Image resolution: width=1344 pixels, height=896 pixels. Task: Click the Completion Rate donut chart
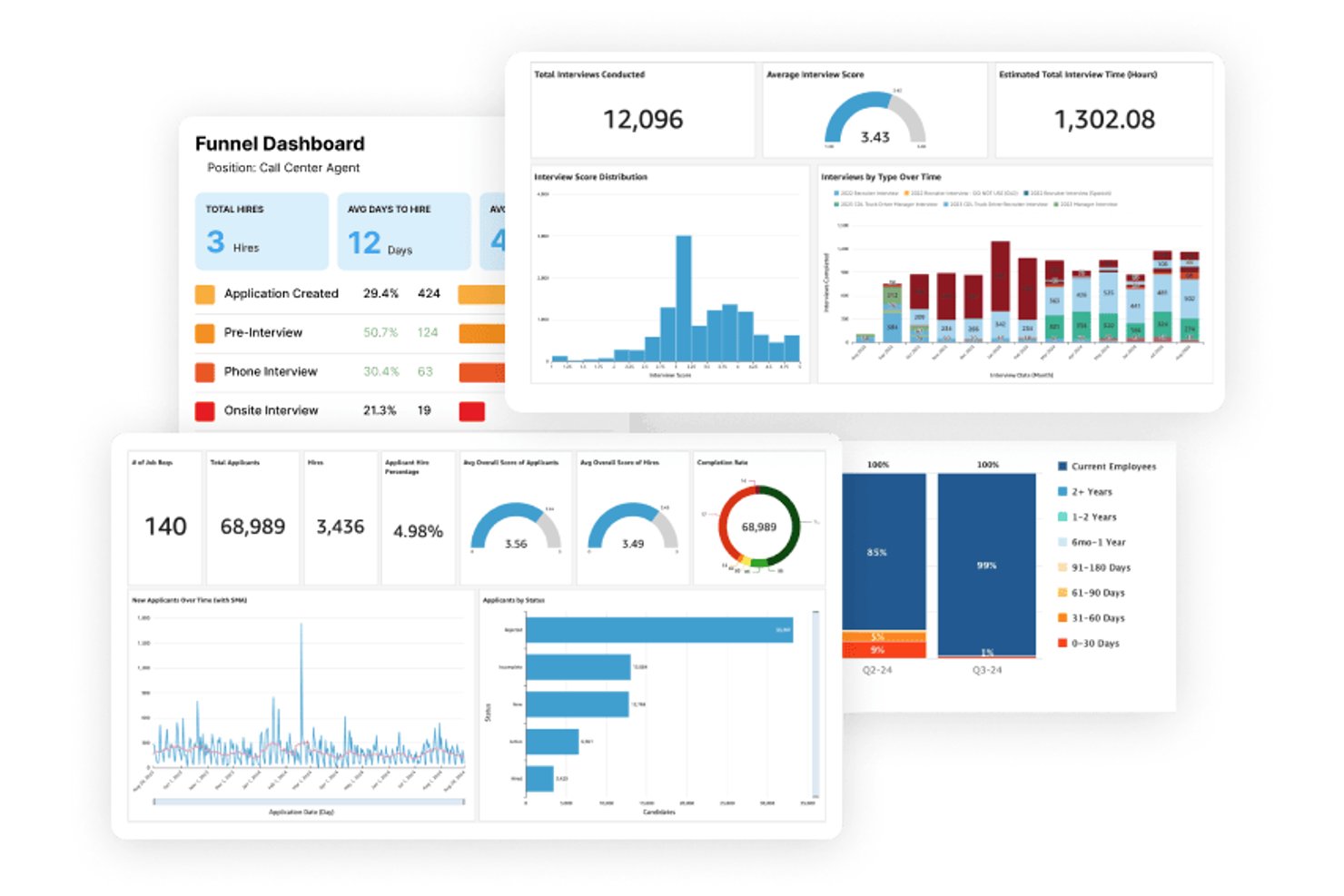[x=759, y=527]
